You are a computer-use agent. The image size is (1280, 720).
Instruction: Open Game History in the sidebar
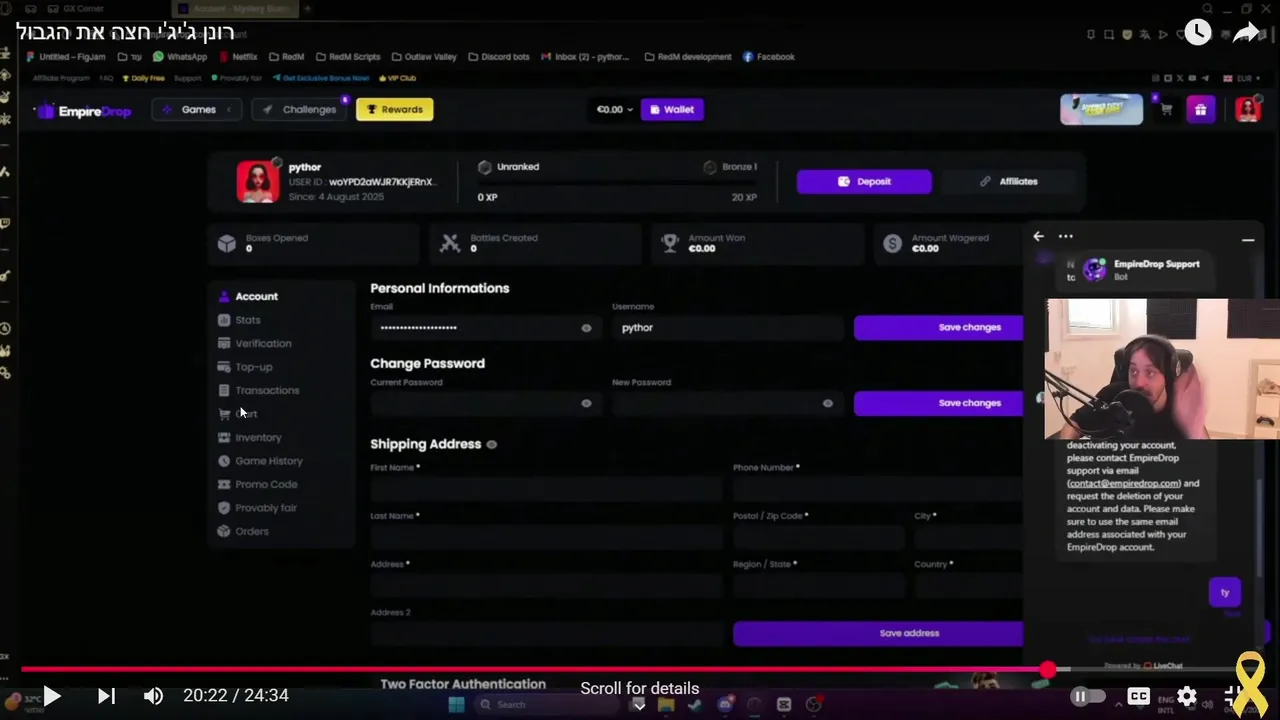coord(268,461)
